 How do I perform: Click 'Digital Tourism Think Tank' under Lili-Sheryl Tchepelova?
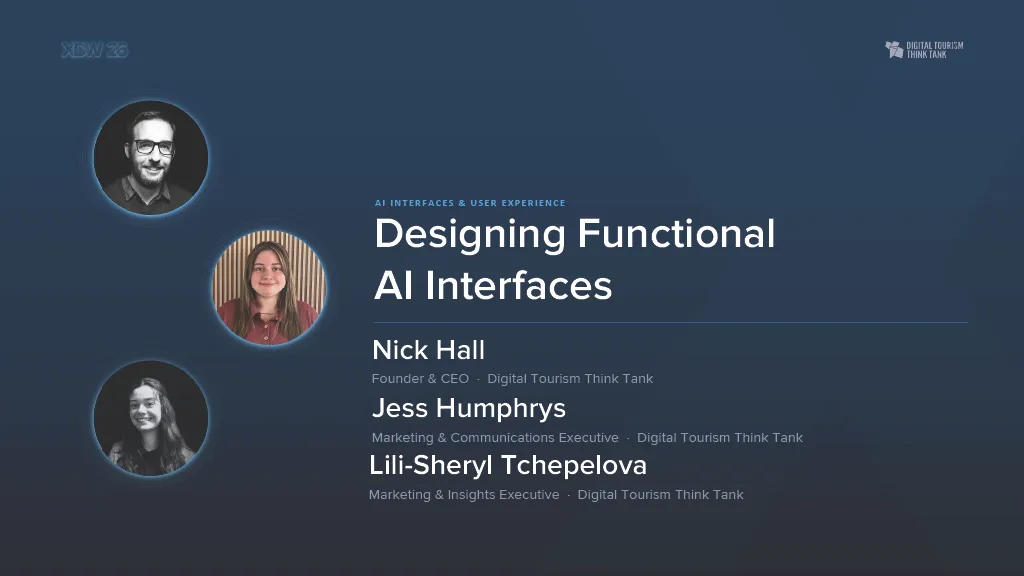click(x=660, y=495)
